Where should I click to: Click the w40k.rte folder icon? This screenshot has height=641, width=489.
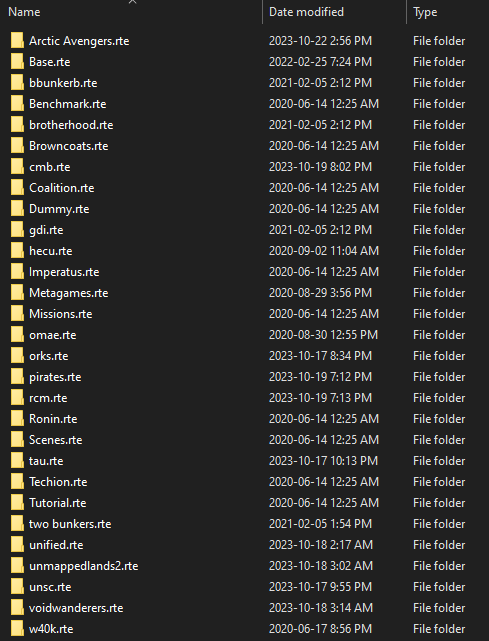(x=17, y=629)
